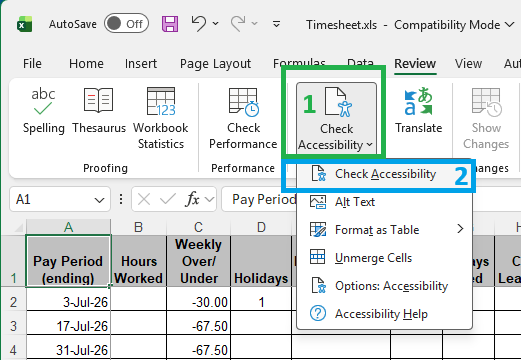The image size is (521, 360).
Task: Collapse the Check Accessibility ribbon dropdown arrow
Action: (x=369, y=145)
